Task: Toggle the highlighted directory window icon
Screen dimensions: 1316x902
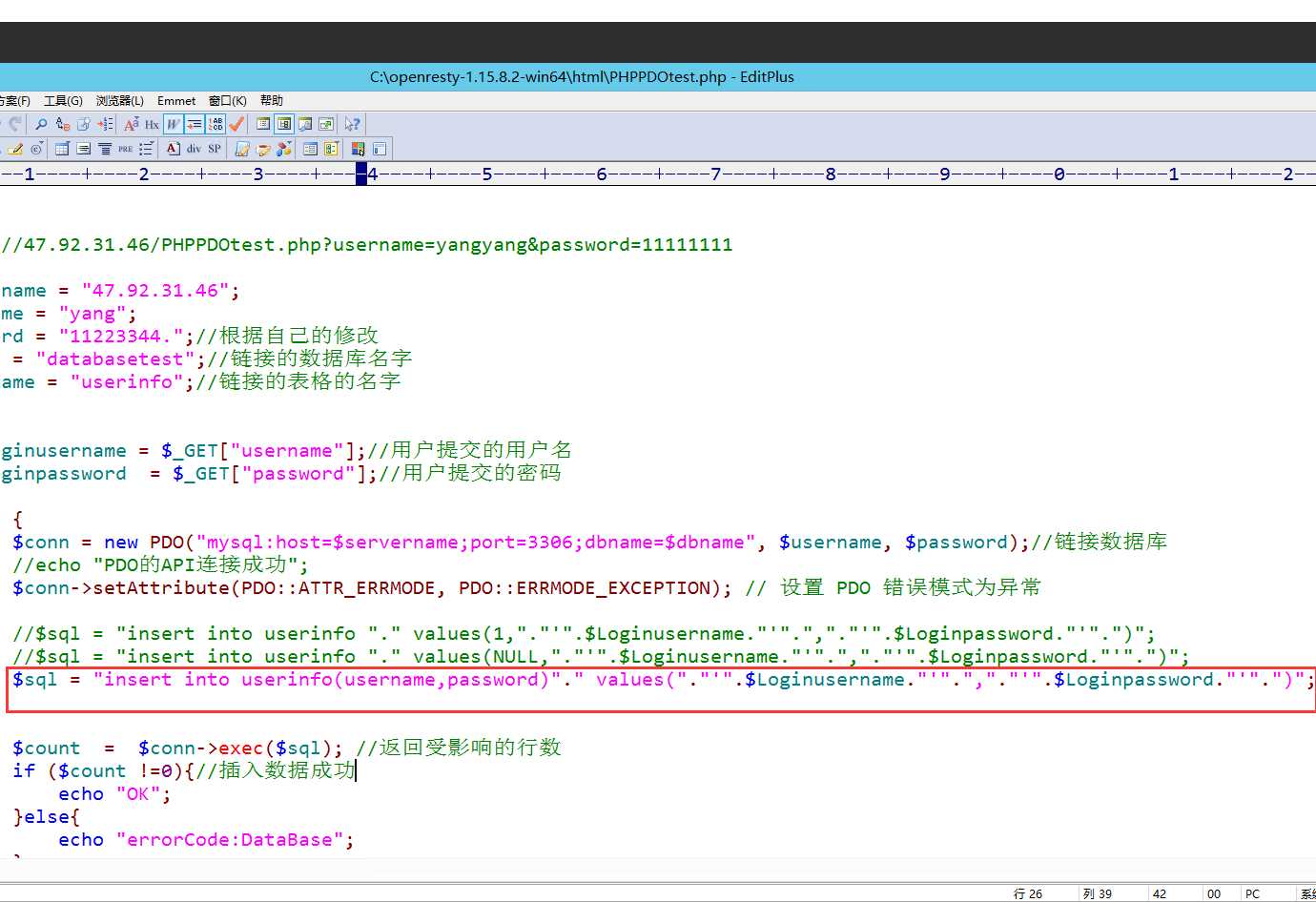Action: pos(284,124)
